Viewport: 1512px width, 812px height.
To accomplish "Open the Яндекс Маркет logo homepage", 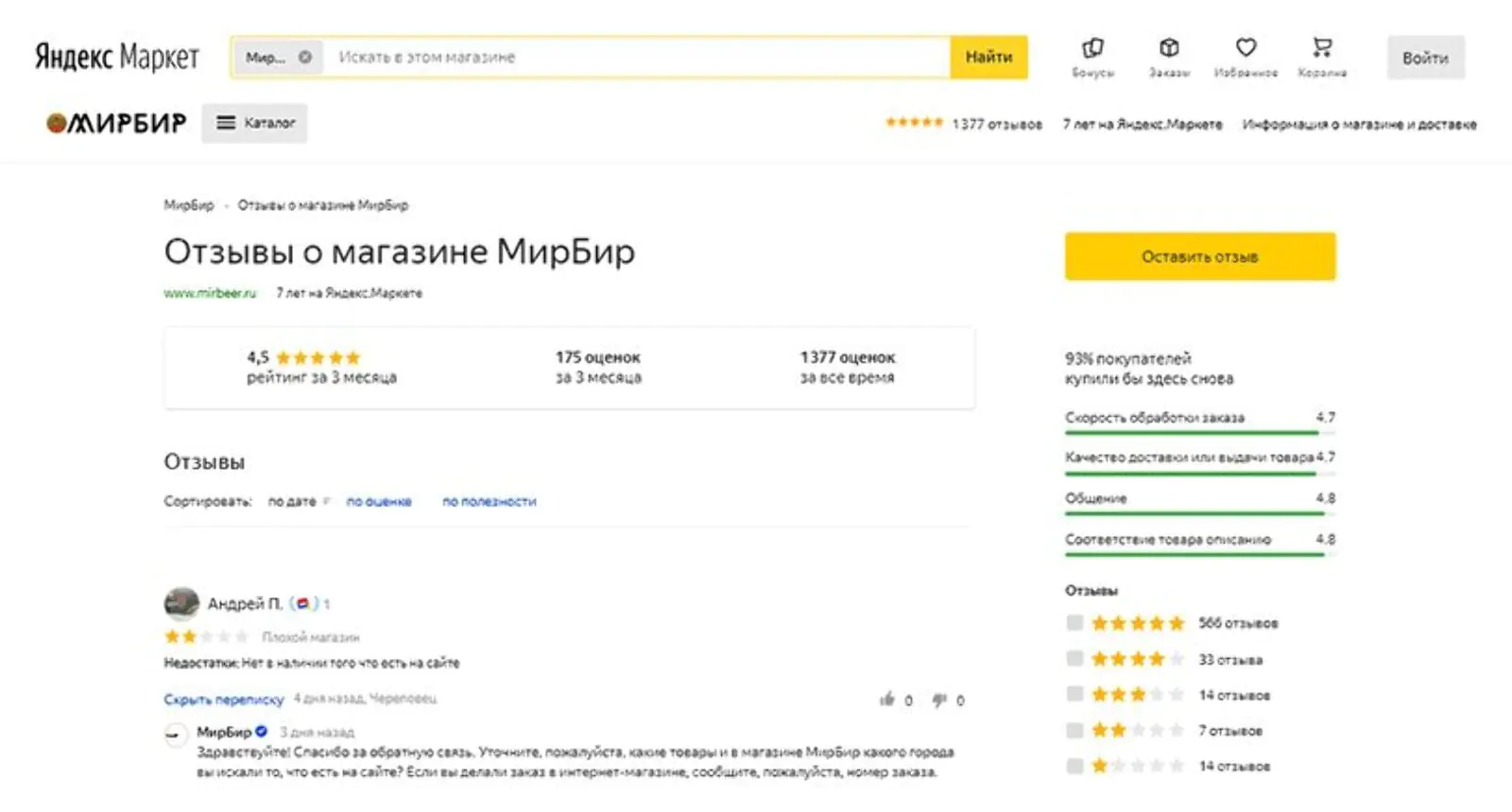I will point(117,57).
